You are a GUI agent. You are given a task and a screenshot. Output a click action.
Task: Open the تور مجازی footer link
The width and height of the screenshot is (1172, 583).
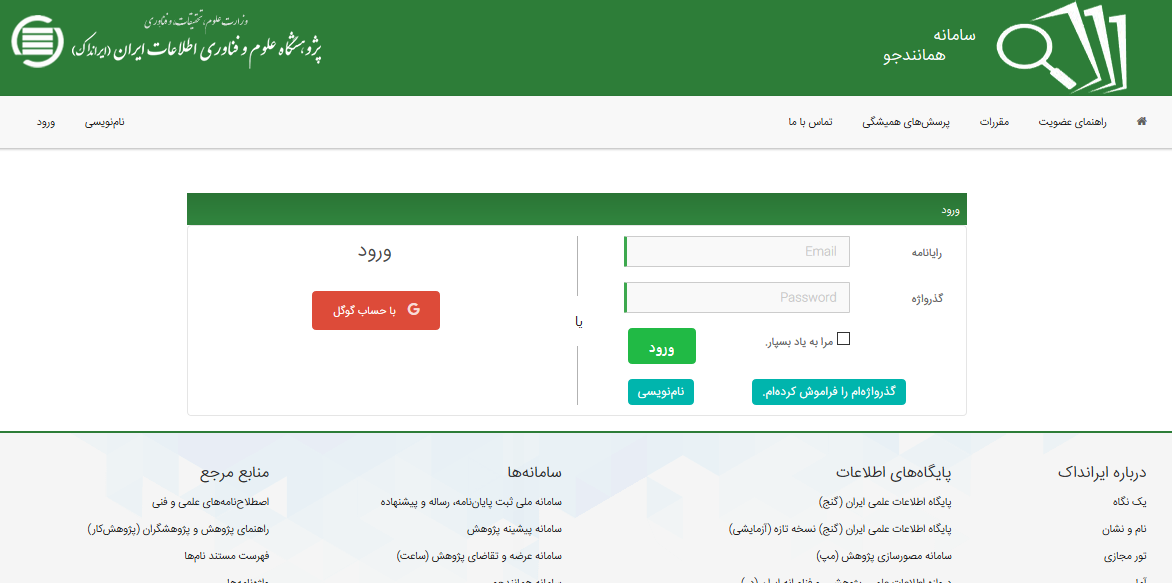[1125, 556]
